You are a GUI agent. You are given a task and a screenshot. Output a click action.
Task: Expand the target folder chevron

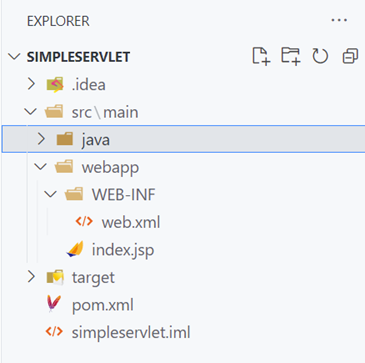pos(31,276)
